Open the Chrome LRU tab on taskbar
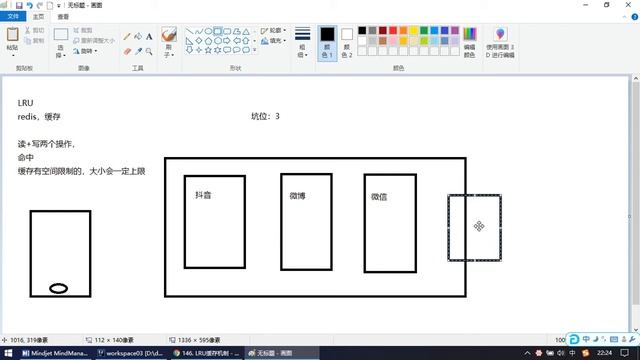The width and height of the screenshot is (640, 360). [206, 353]
